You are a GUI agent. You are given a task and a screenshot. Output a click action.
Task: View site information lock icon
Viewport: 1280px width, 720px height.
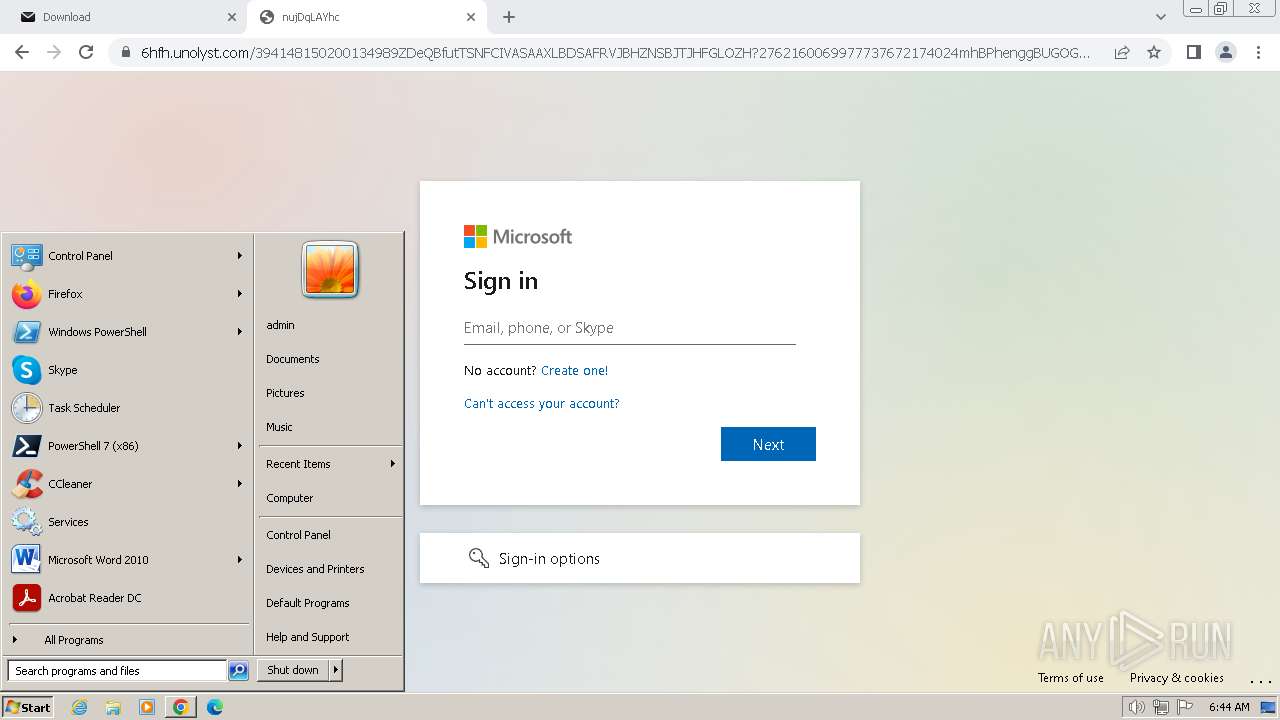126,53
